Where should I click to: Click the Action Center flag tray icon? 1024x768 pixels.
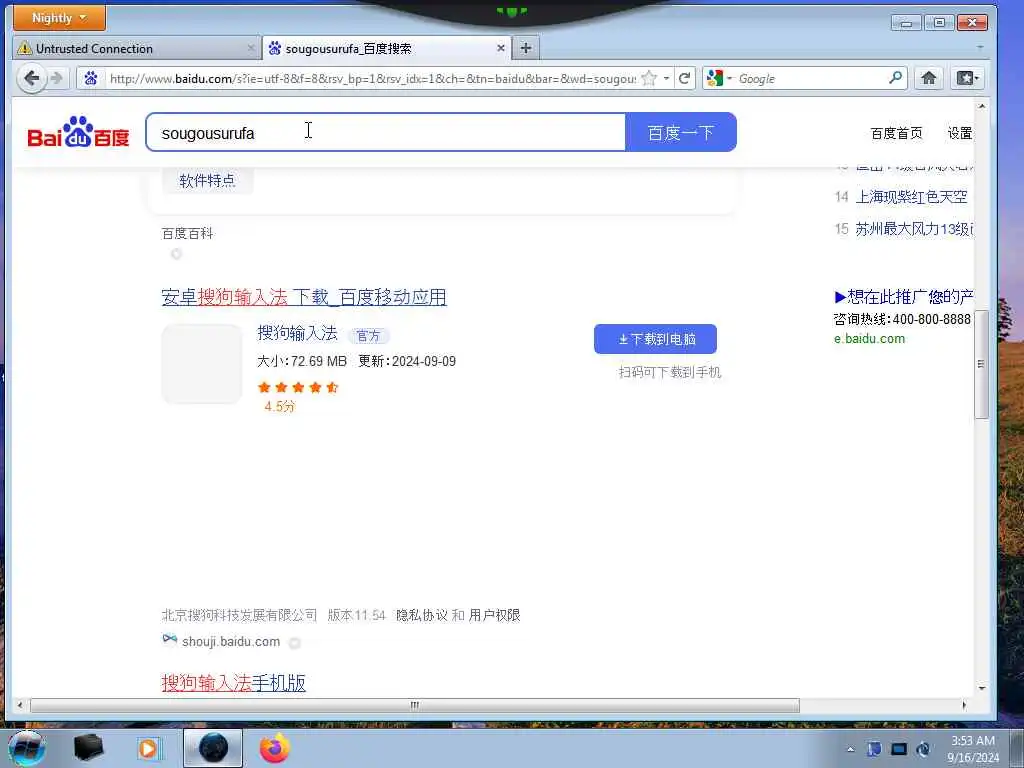pyautogui.click(x=874, y=750)
